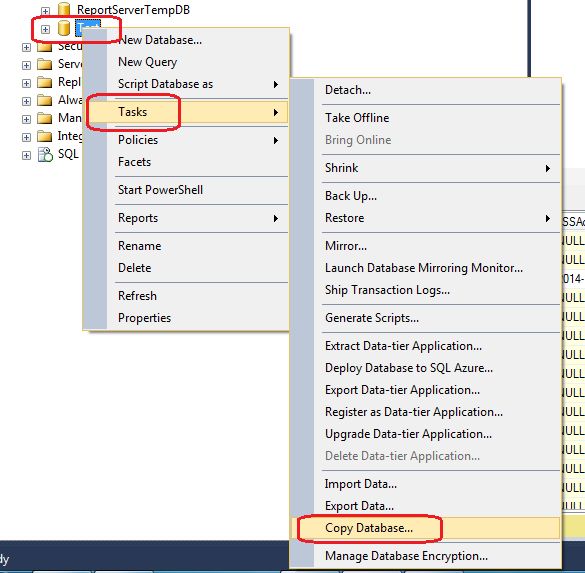
Task: Click the Security folder icon
Action: click(x=44, y=47)
